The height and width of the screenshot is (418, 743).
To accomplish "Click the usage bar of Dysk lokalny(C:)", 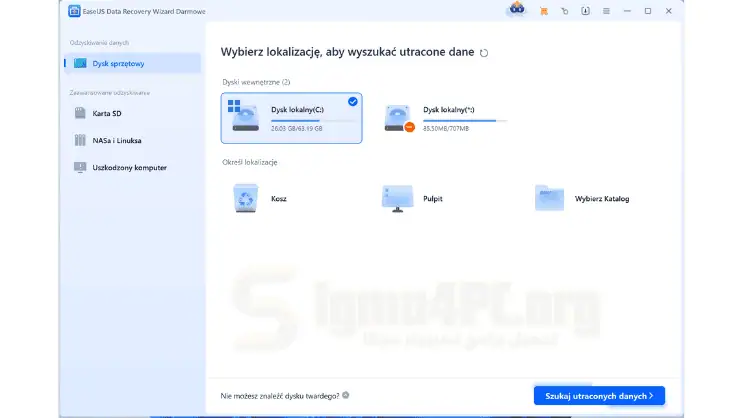I will tap(313, 121).
